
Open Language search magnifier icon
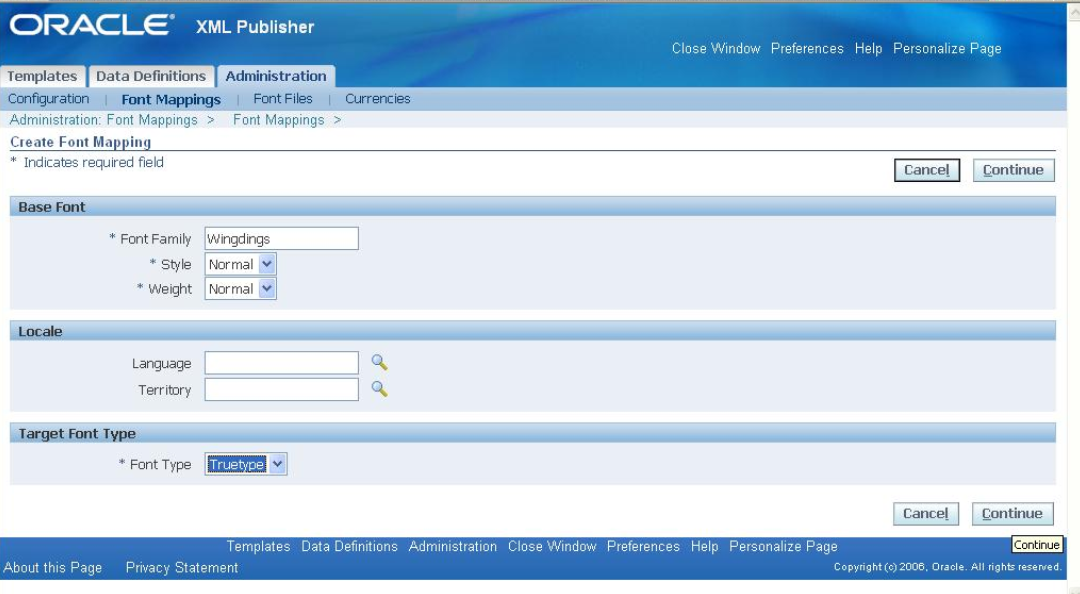[380, 362]
